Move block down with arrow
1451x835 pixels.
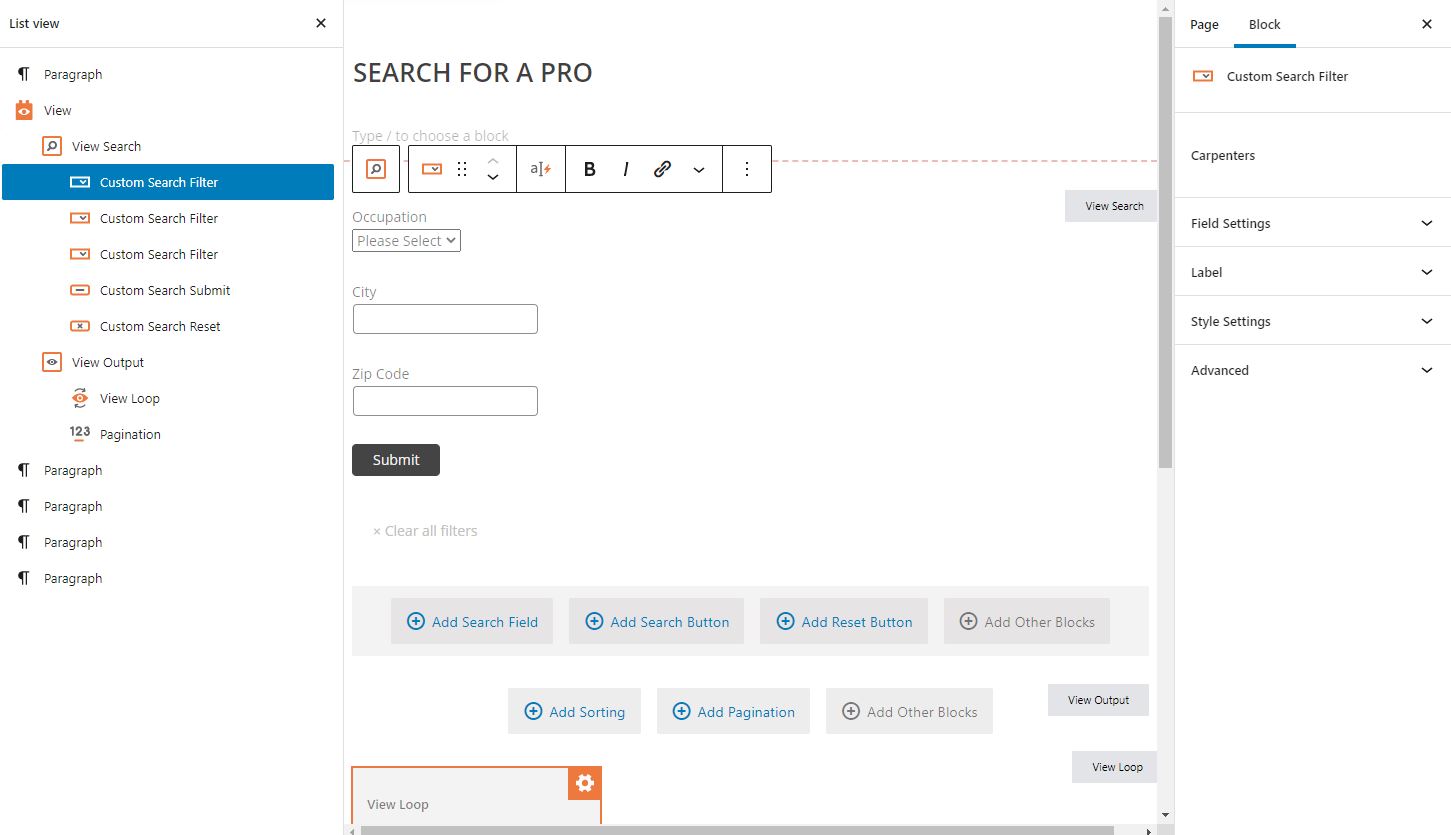(x=493, y=178)
